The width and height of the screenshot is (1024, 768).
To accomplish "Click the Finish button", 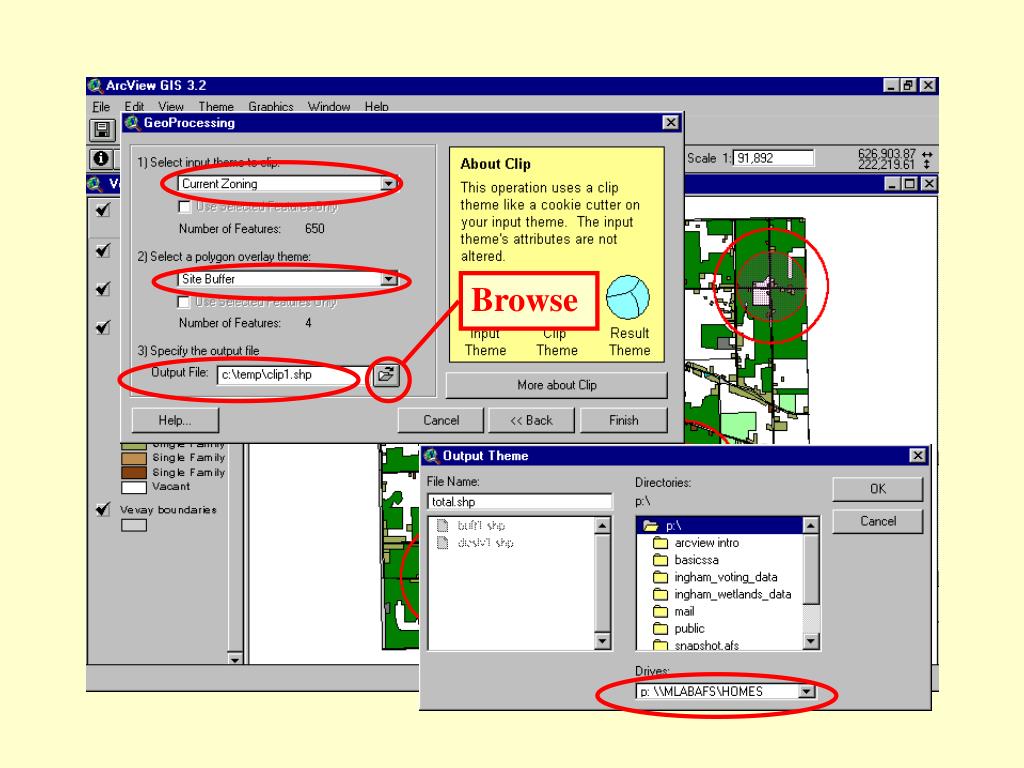I will coord(624,420).
